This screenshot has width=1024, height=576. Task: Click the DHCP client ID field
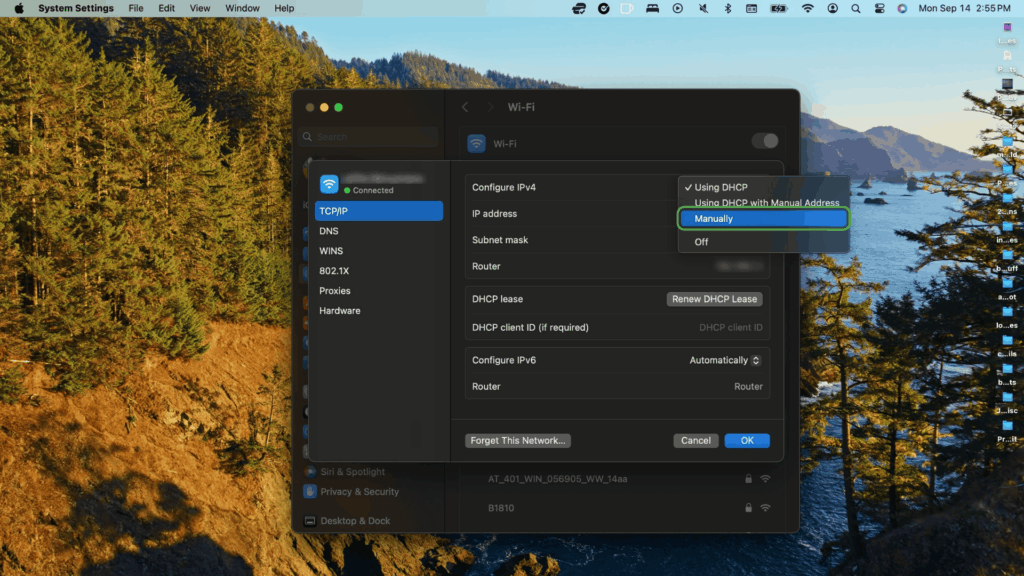[730, 328]
